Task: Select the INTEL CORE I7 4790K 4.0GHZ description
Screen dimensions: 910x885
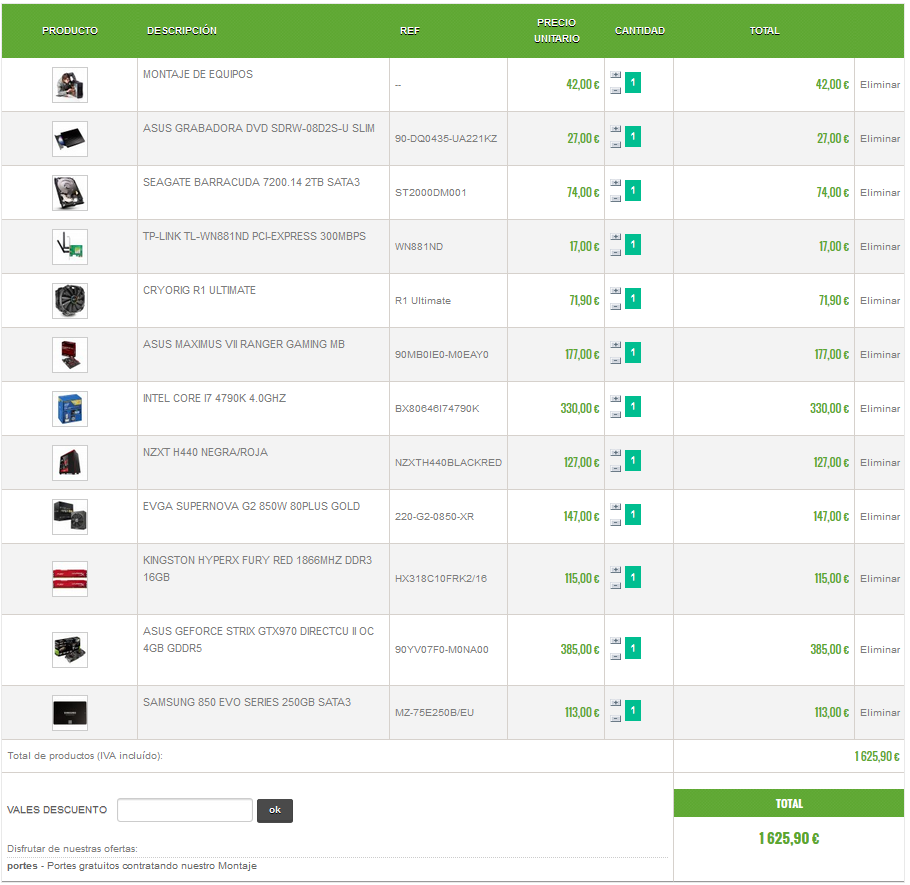Action: coord(215,398)
